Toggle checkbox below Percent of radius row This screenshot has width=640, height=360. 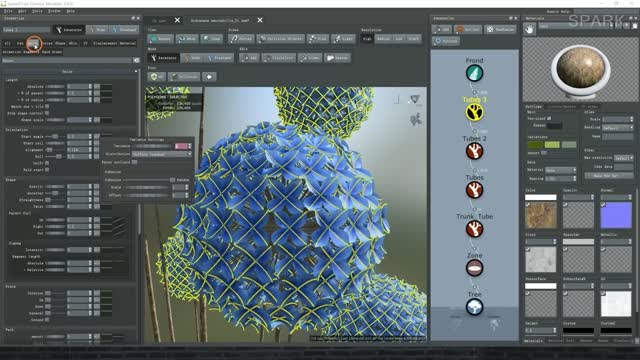click(47, 107)
